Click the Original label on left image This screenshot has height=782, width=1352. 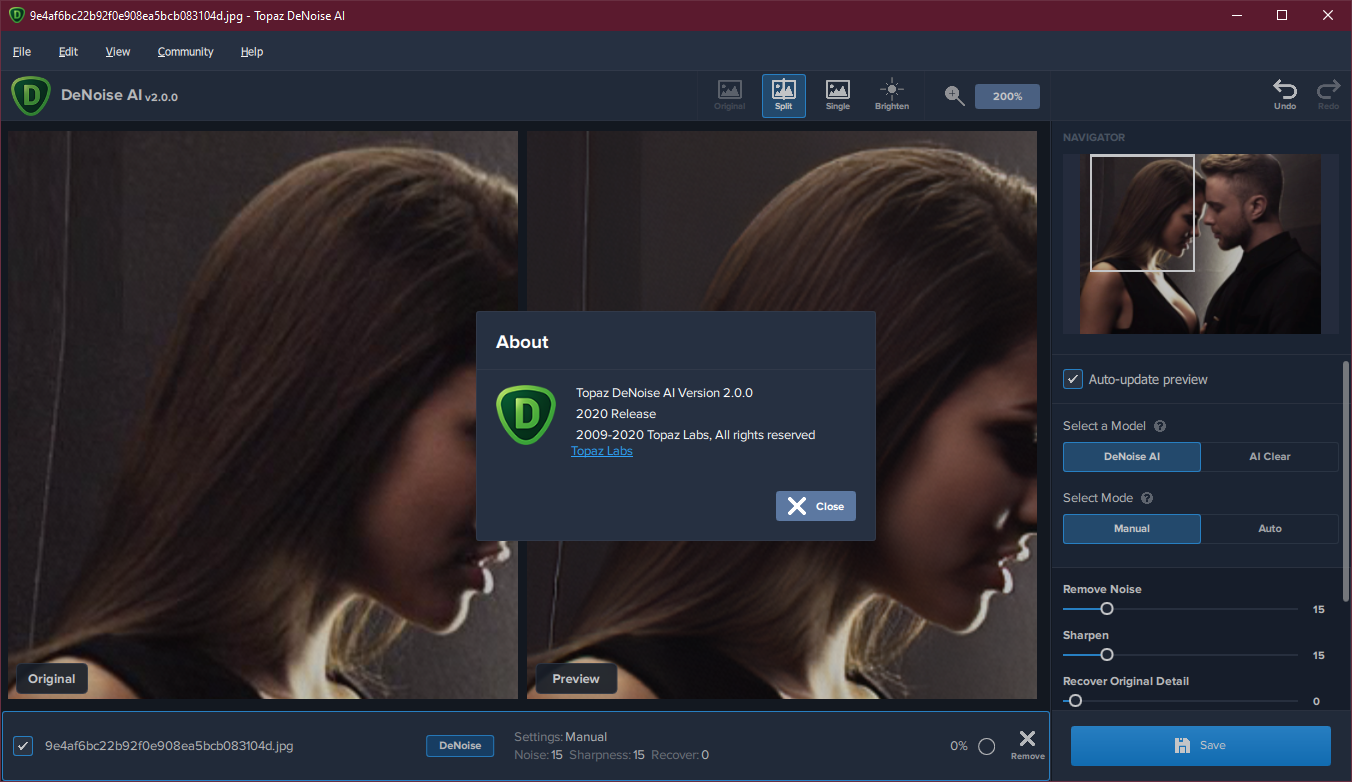tap(52, 678)
